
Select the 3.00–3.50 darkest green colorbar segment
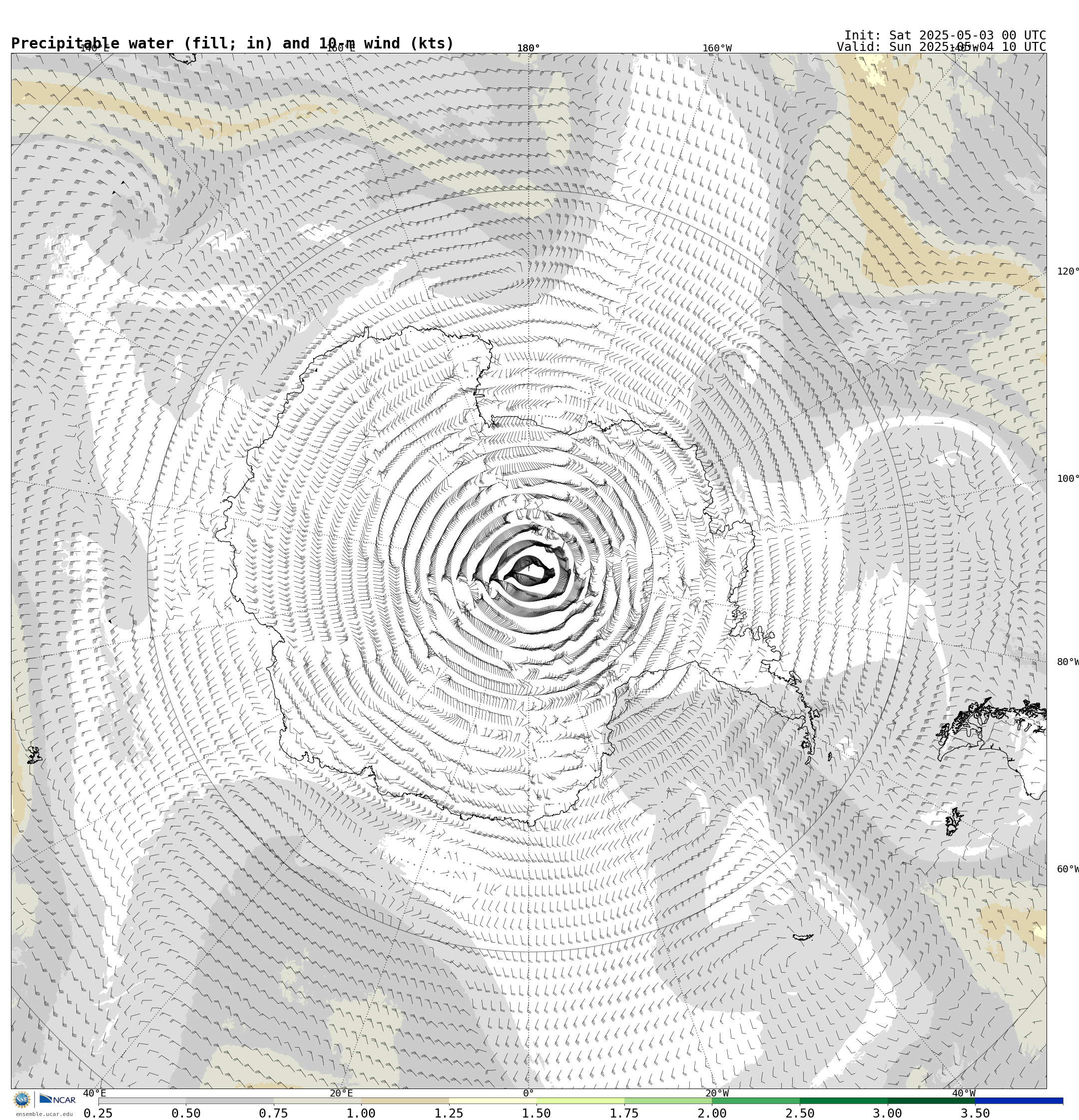[x=932, y=1101]
